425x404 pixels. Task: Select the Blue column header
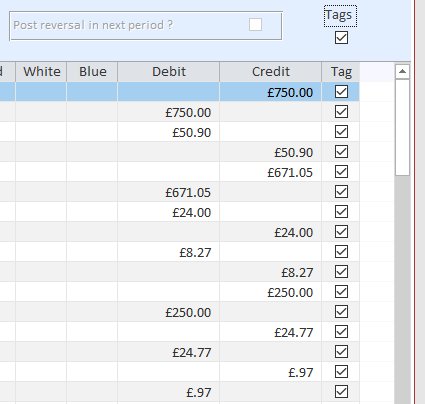point(92,72)
